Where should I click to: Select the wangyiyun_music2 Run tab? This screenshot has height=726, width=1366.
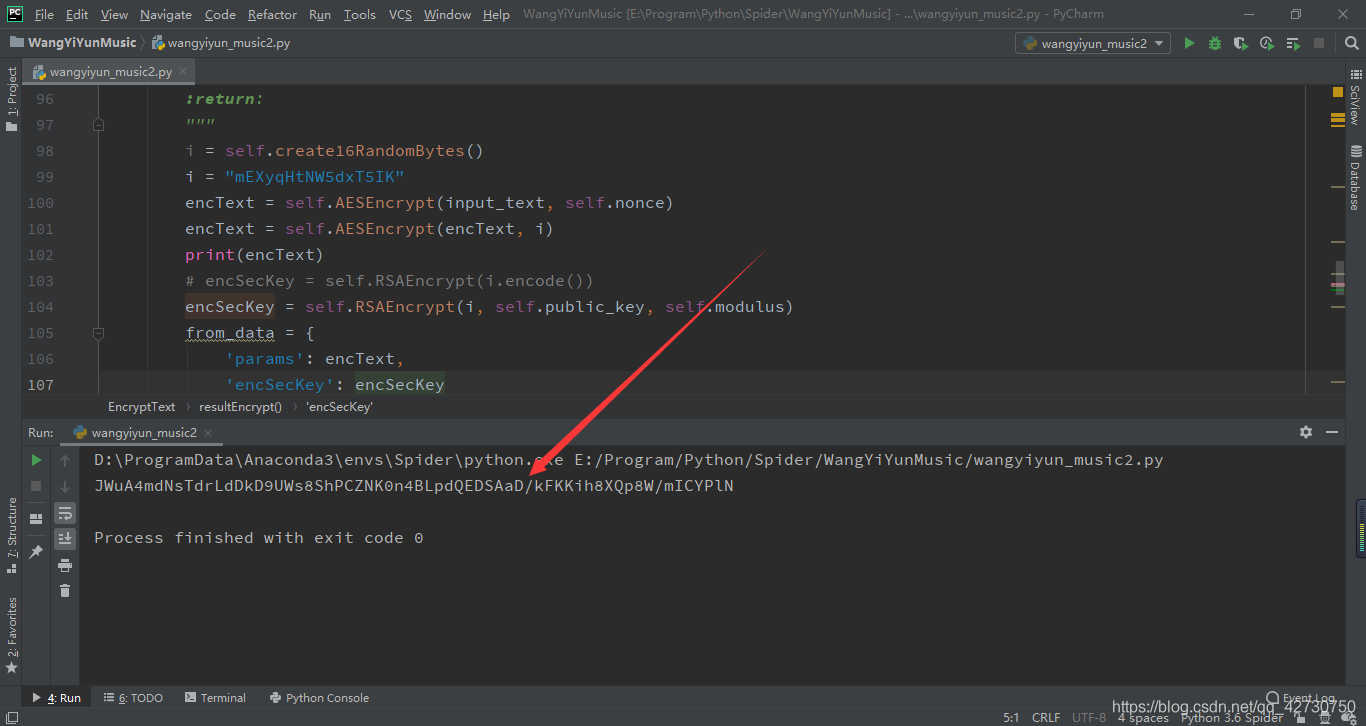point(143,433)
